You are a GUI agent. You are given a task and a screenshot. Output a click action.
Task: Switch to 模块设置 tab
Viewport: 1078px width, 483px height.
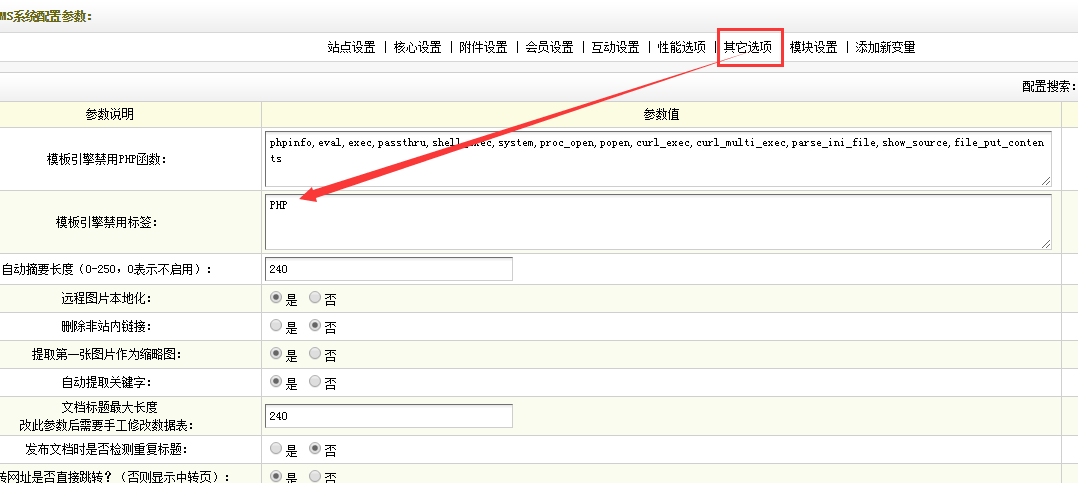813,47
